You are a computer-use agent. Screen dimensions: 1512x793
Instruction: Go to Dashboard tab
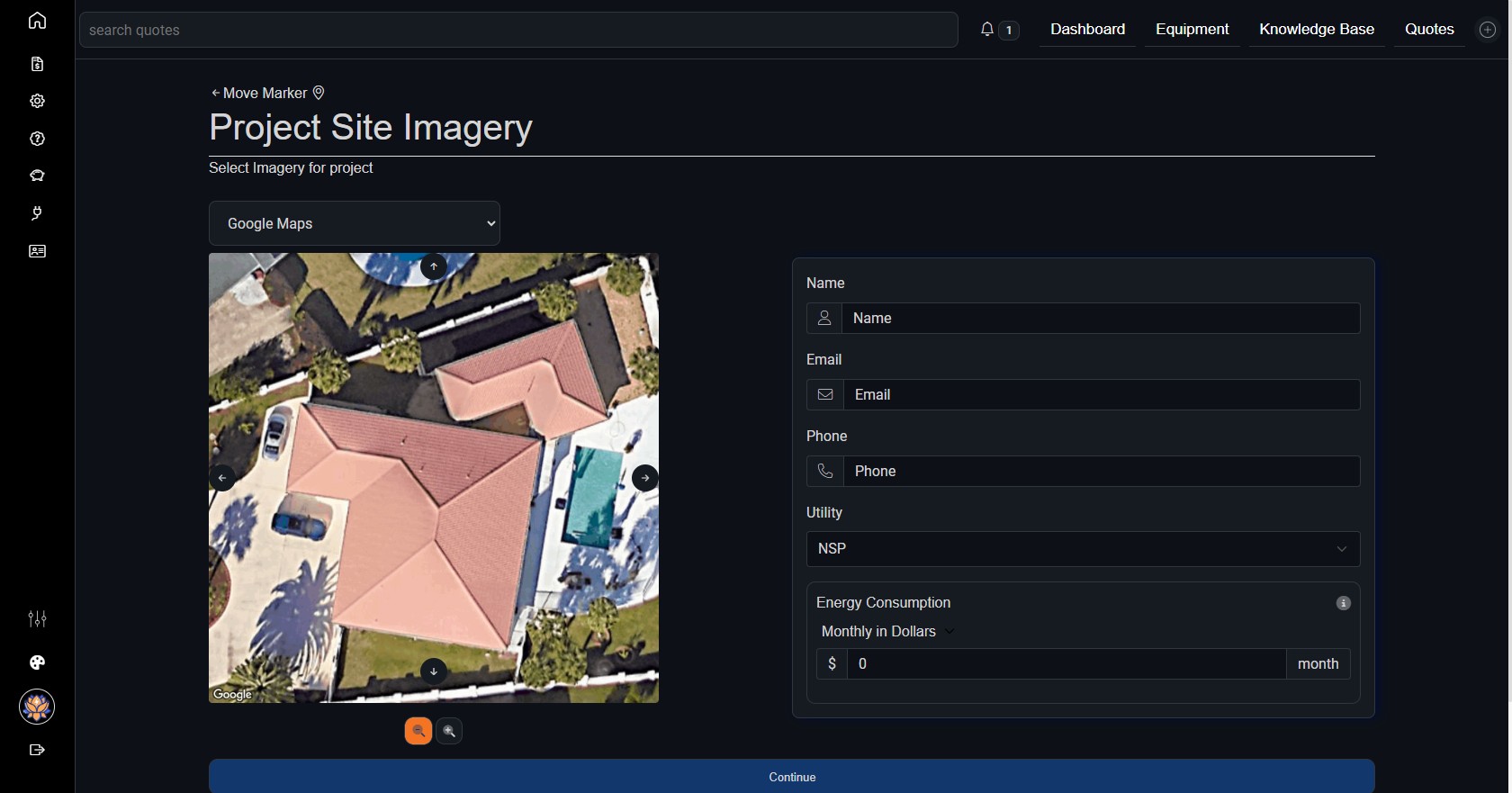[x=1087, y=30]
